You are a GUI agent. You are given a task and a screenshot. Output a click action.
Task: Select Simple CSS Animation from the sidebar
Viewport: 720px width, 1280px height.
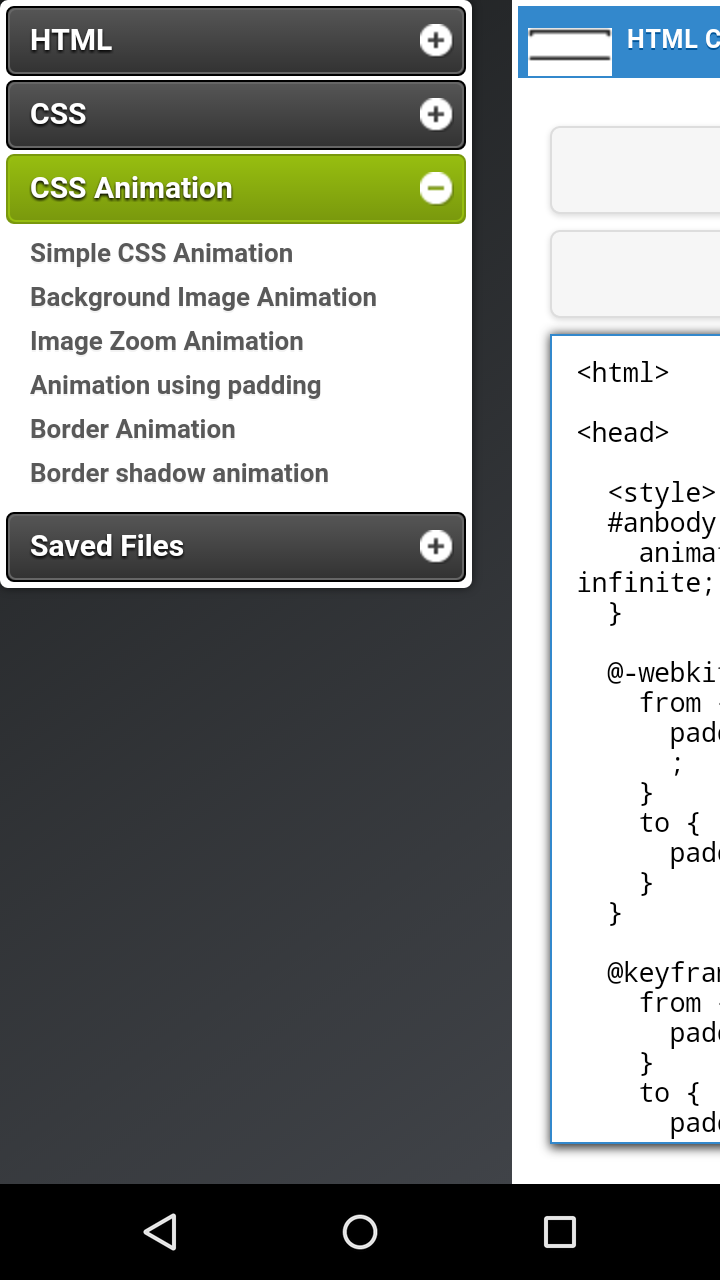[161, 253]
